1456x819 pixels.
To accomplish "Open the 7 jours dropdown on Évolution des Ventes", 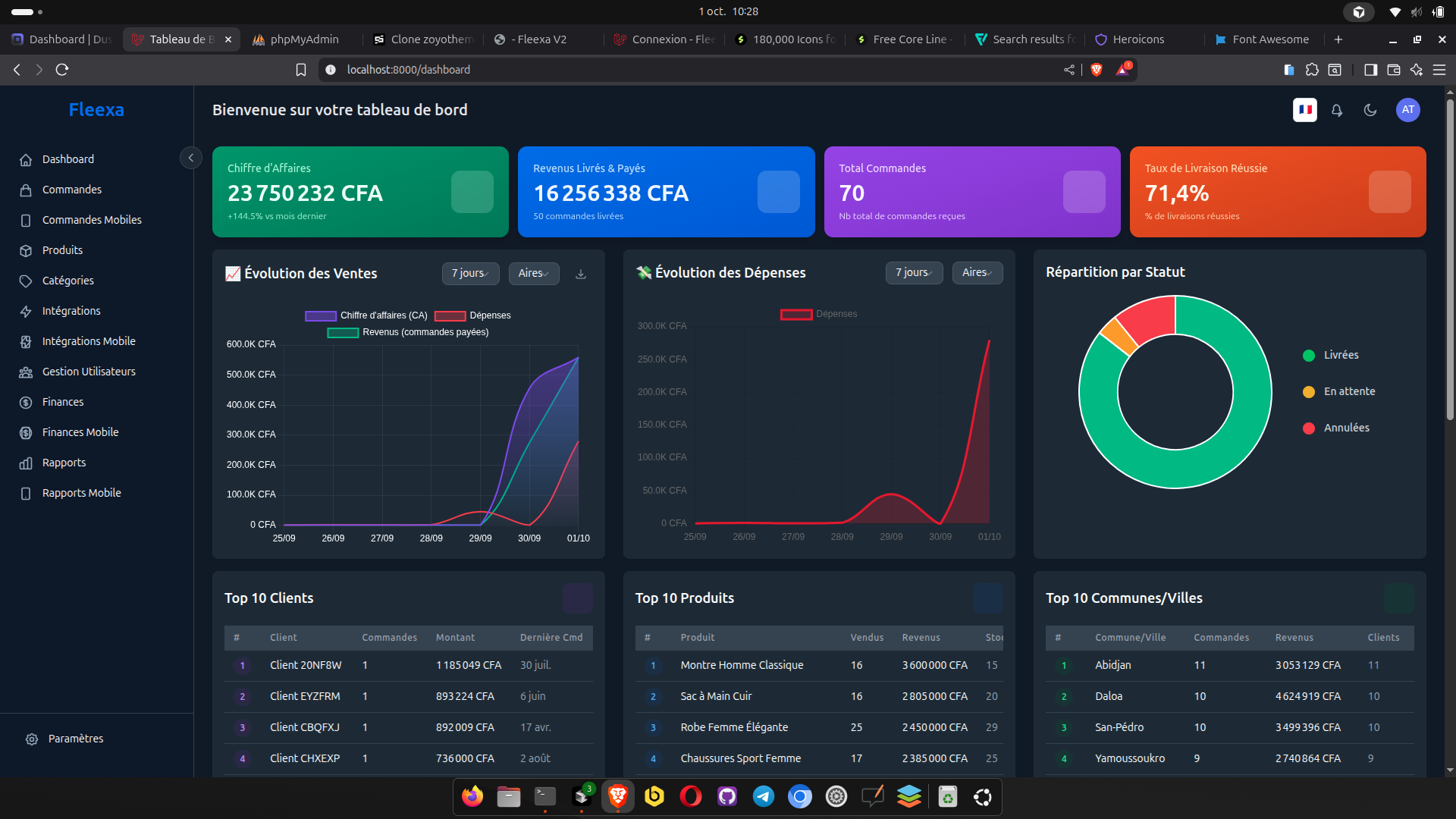I will click(470, 273).
